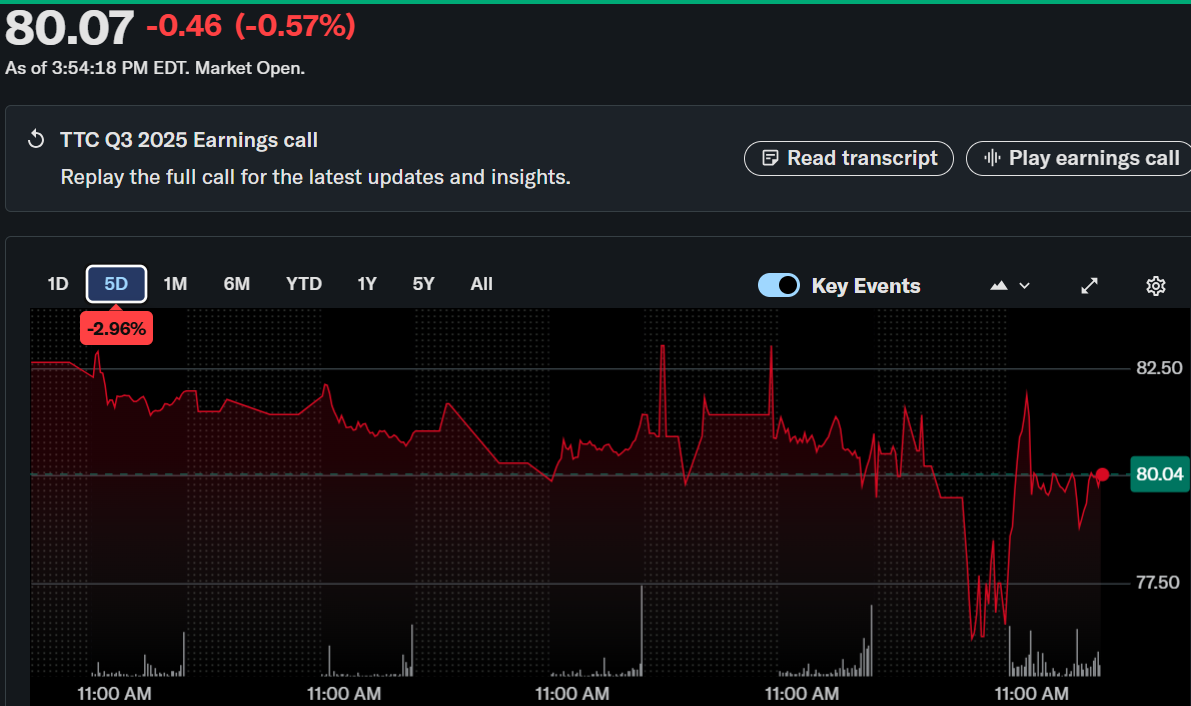This screenshot has width=1191, height=706.
Task: Switch chart range to 1M
Action: [175, 284]
